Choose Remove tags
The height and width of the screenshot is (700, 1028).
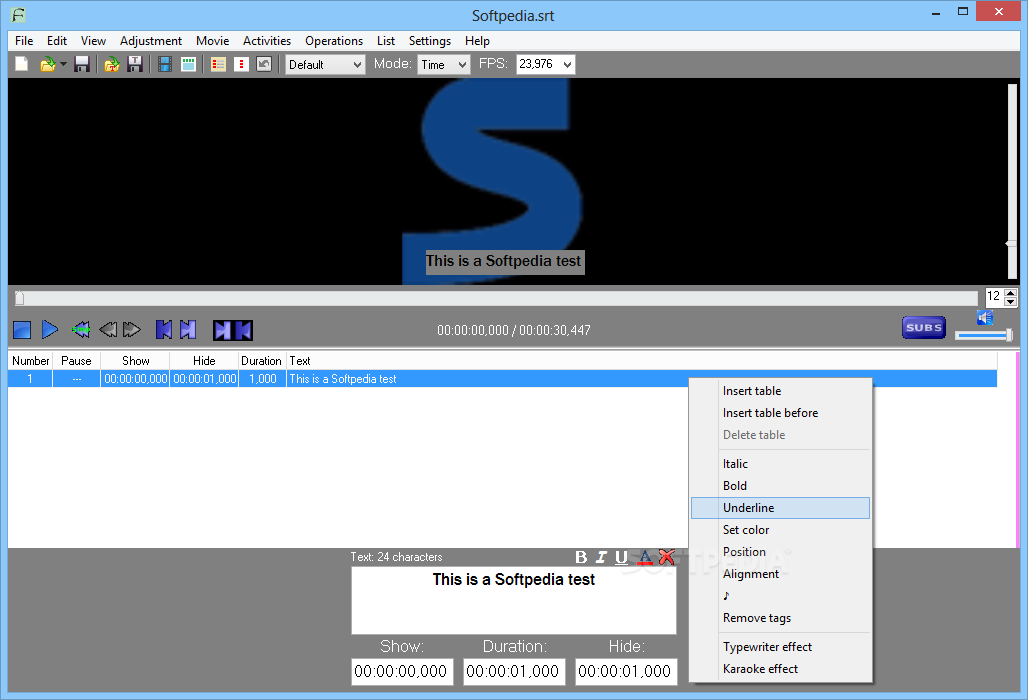(x=780, y=618)
